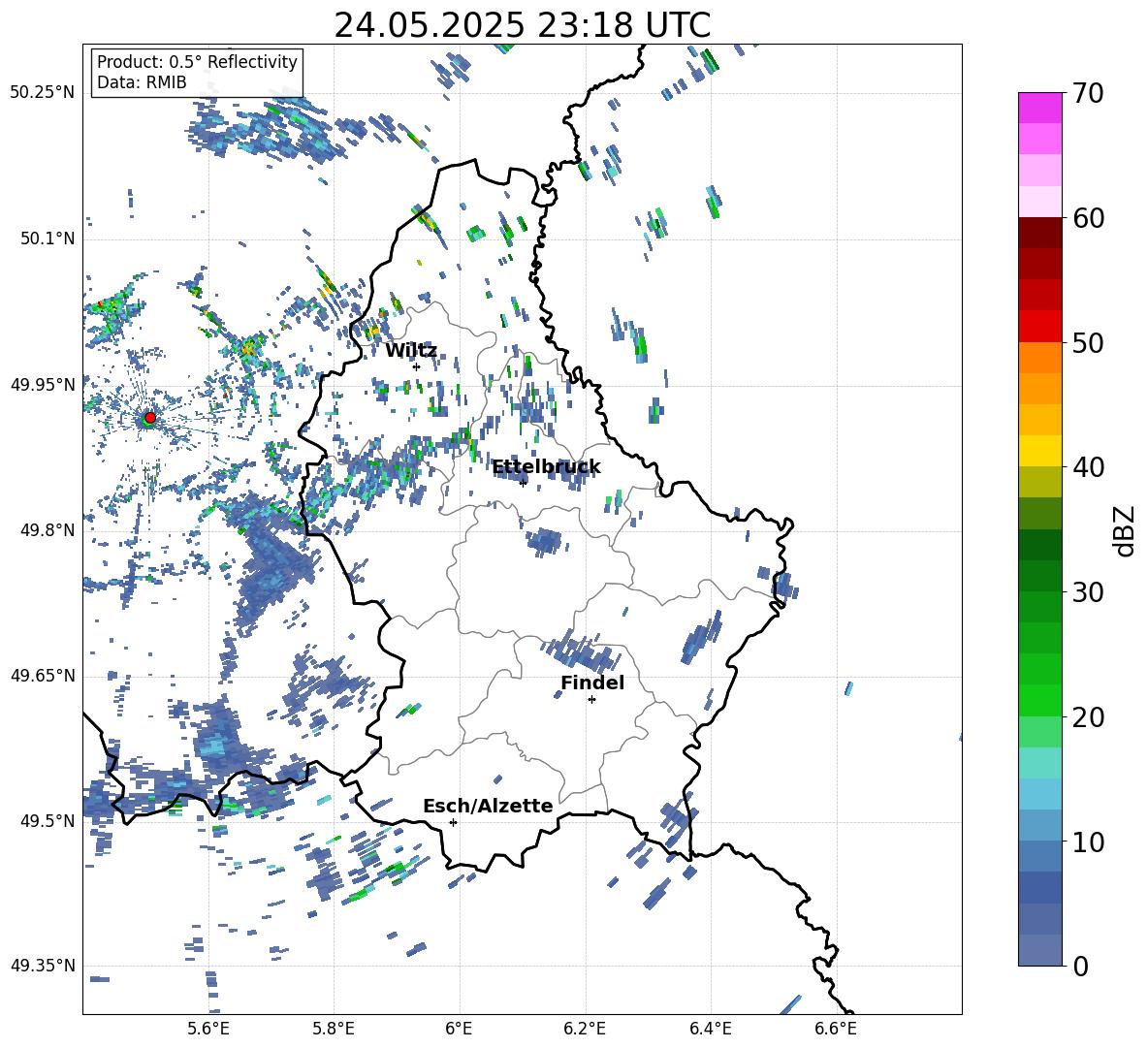This screenshot has width=1148, height=1048.
Task: Click the 50.1°N latitude label
Action: pyautogui.click(x=47, y=238)
